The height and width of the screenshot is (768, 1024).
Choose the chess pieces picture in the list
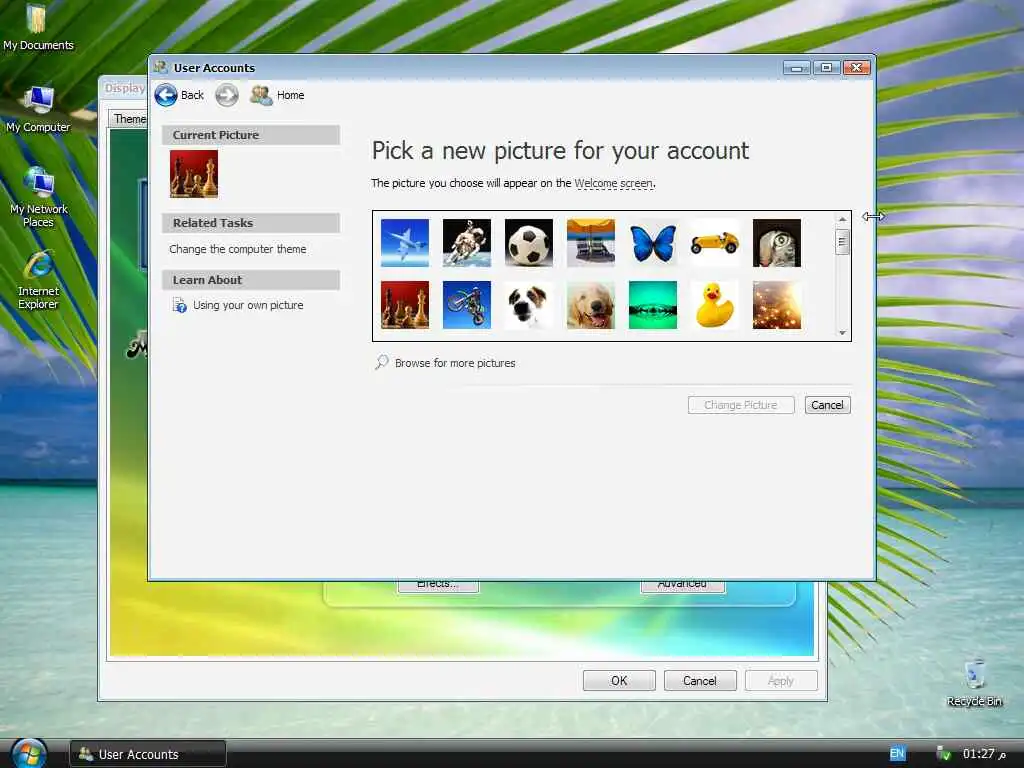(x=405, y=305)
